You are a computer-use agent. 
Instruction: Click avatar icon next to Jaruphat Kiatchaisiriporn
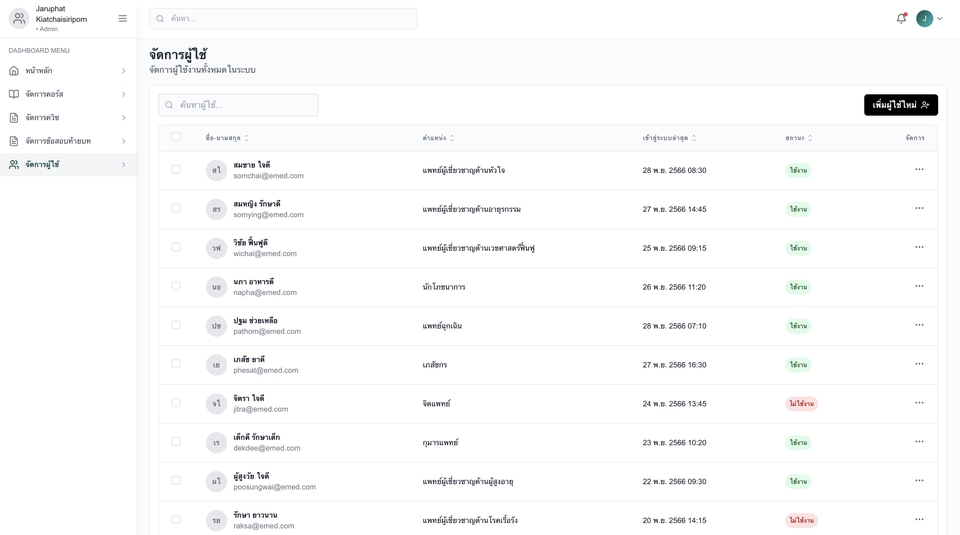click(19, 18)
